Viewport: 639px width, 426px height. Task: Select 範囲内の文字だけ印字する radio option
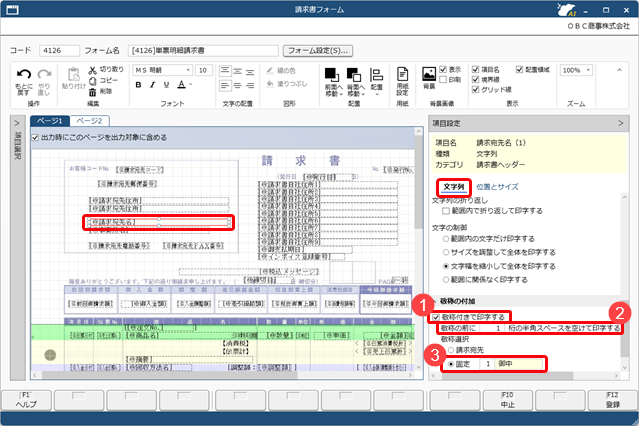(x=446, y=238)
